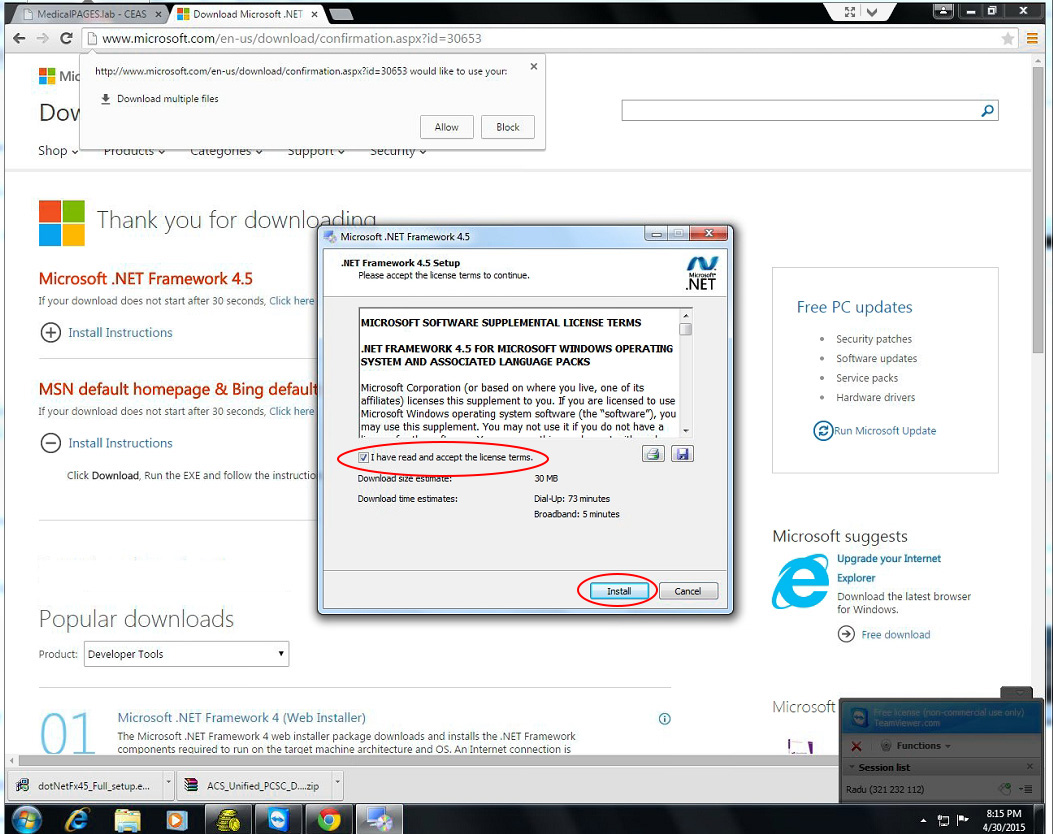
Task: Bookmark this page with the star icon
Action: [1007, 39]
